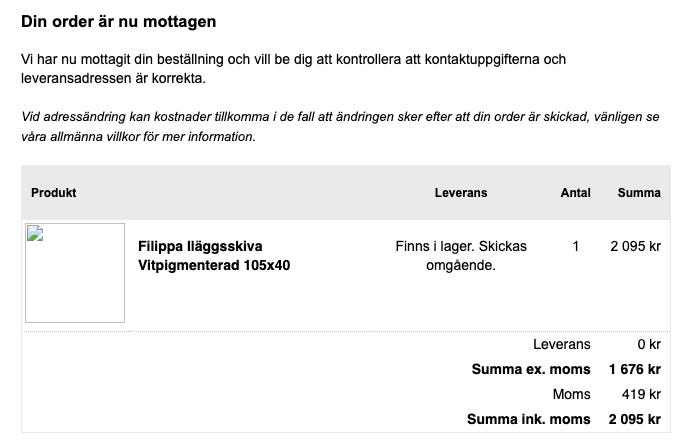Click the Leverans label in the totals section

click(x=561, y=344)
